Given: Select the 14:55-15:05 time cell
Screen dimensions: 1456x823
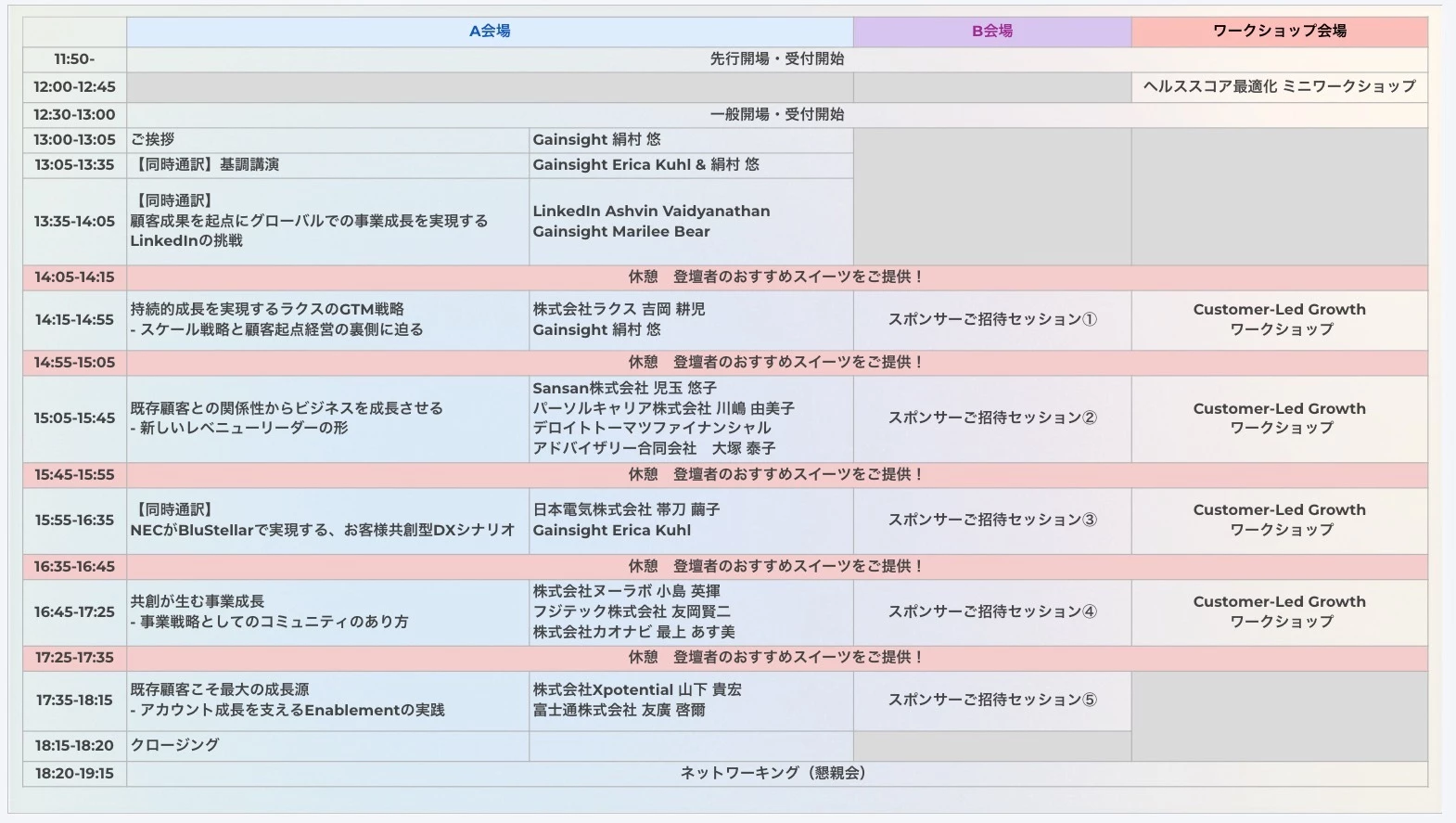Looking at the screenshot, I should pyautogui.click(x=74, y=363).
